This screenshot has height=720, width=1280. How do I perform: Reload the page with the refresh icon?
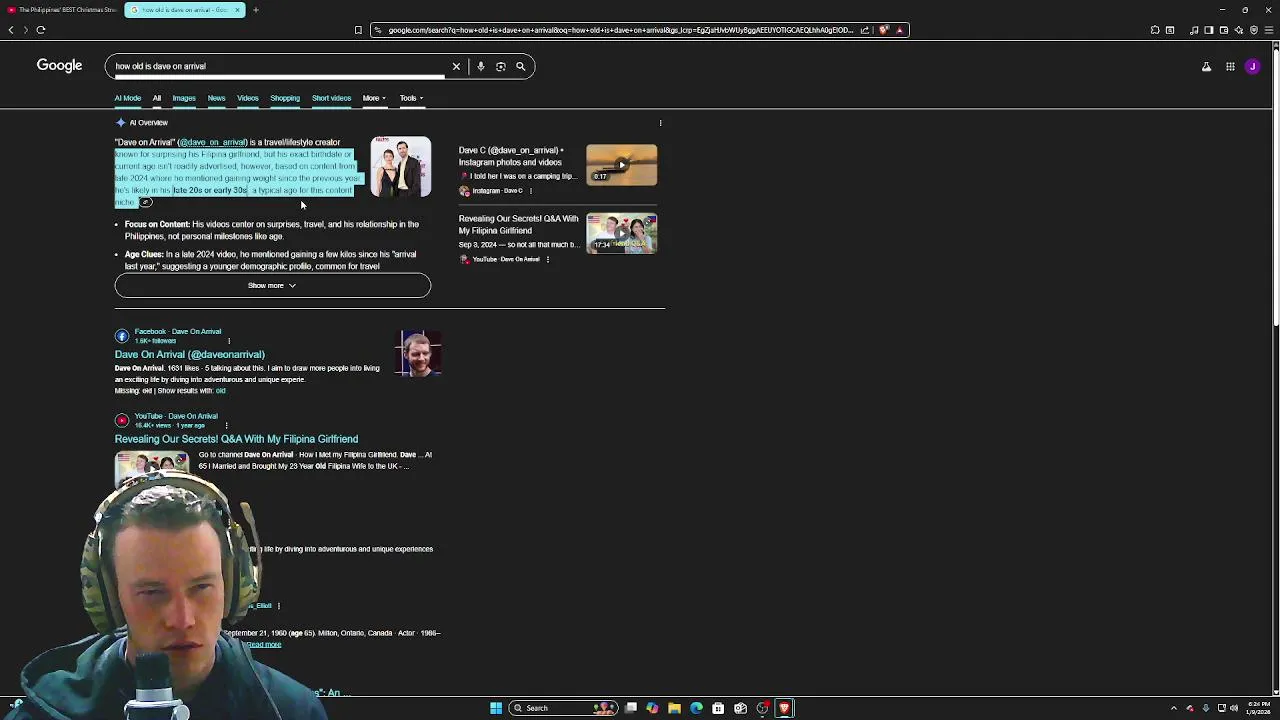[x=41, y=30]
